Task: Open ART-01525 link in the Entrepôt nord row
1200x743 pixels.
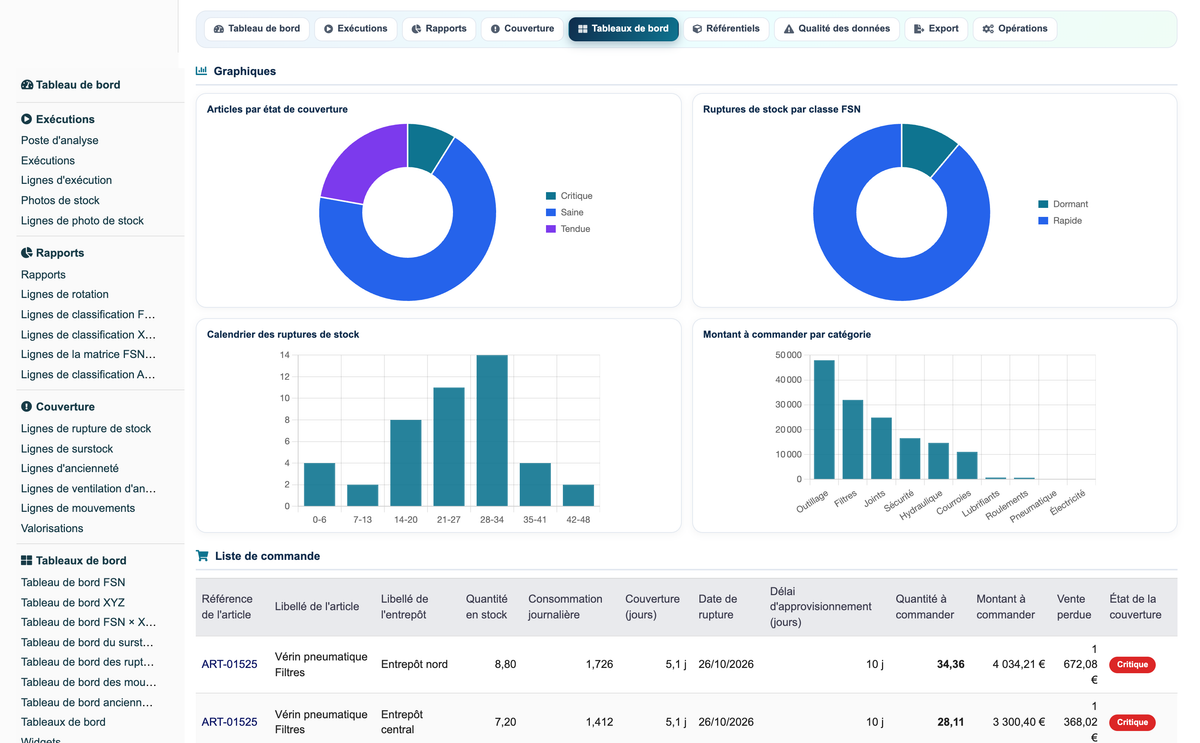Action: click(x=229, y=665)
